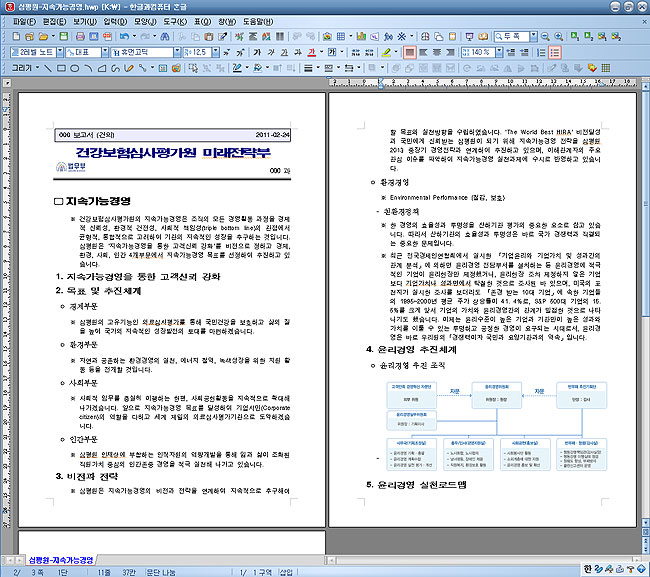Open the font name dropdown arrow
This screenshot has width=650, height=577.
[177, 52]
